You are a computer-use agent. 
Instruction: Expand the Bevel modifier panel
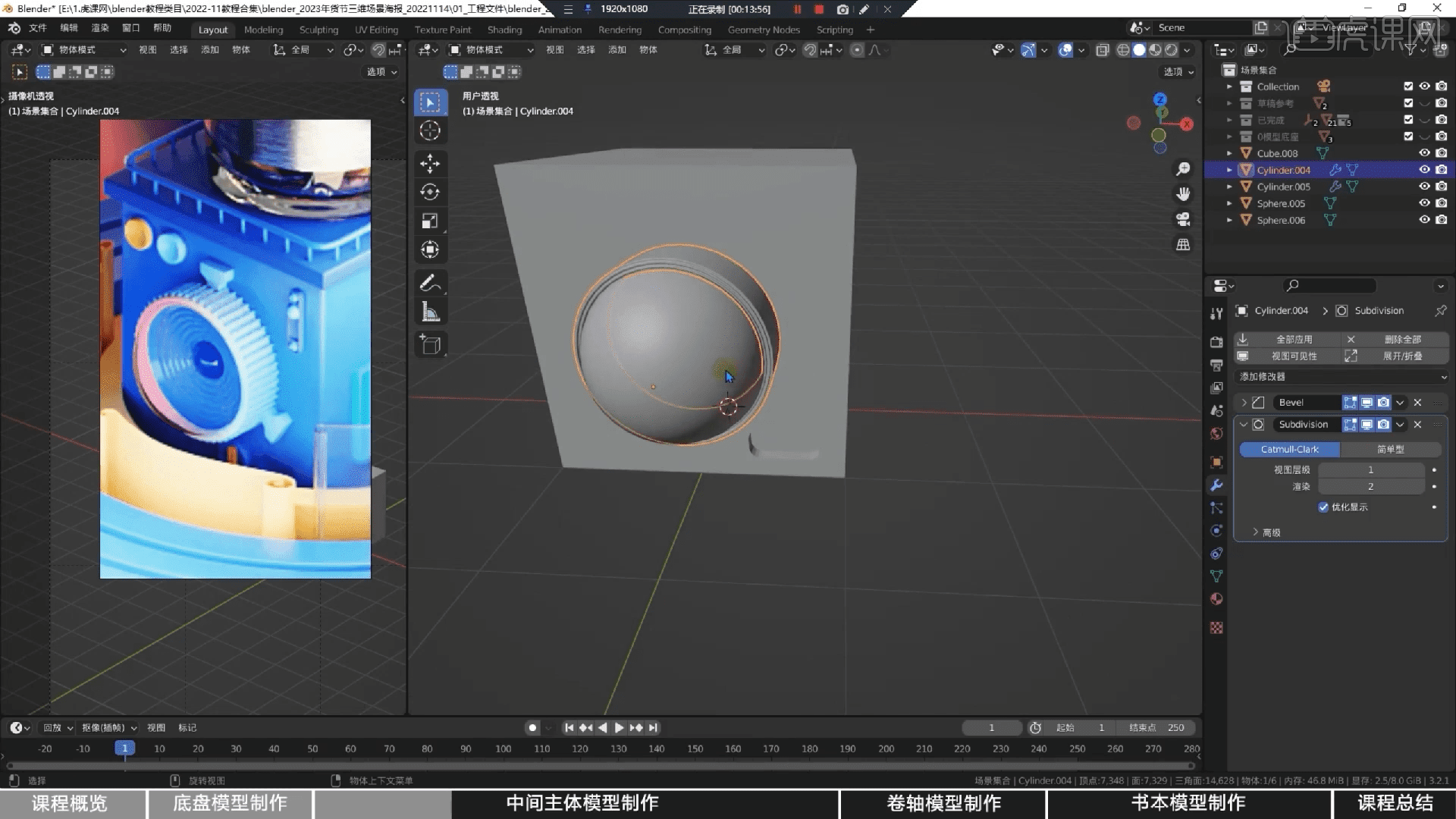[1244, 403]
